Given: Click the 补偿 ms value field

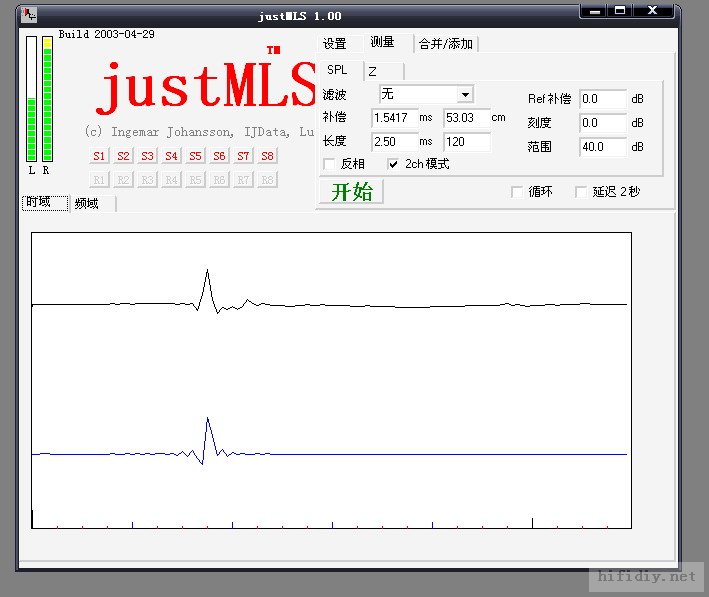Looking at the screenshot, I should tap(393, 118).
